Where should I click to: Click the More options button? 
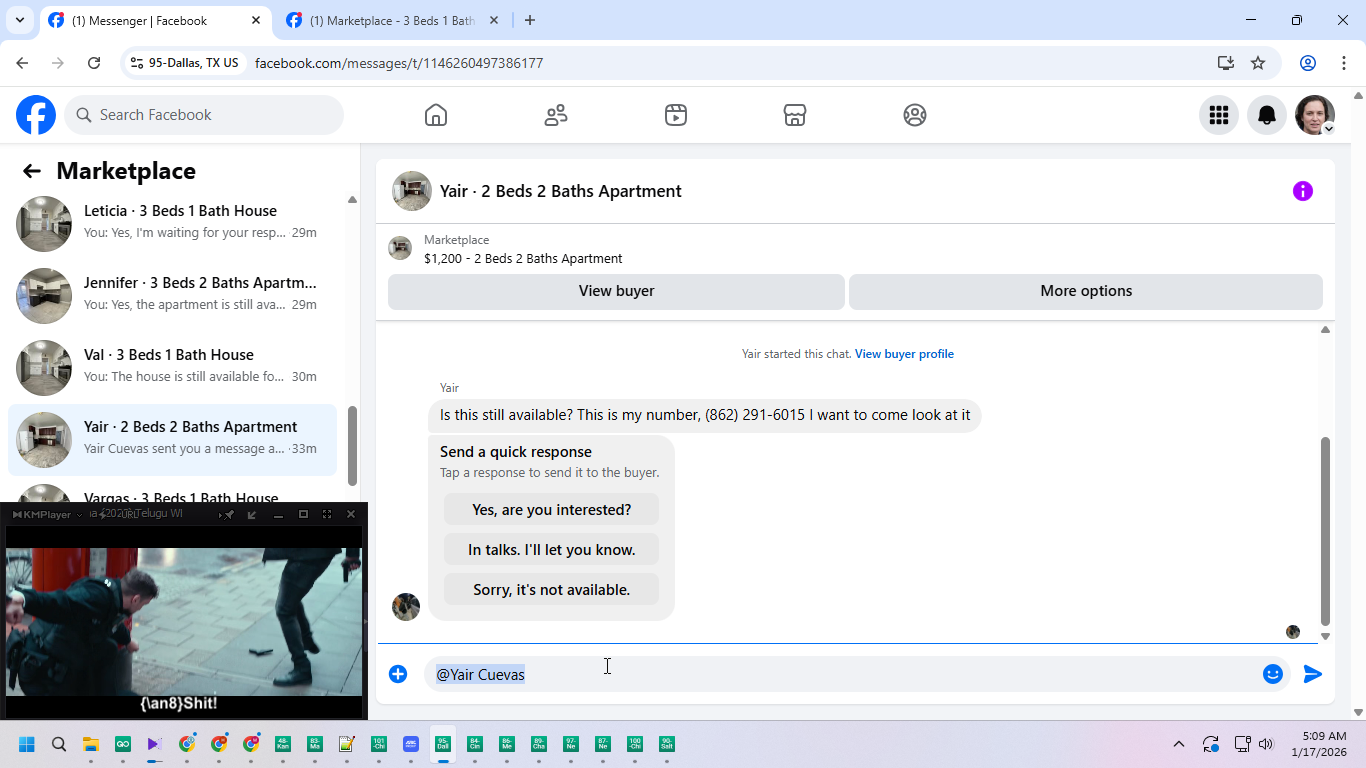click(1086, 291)
